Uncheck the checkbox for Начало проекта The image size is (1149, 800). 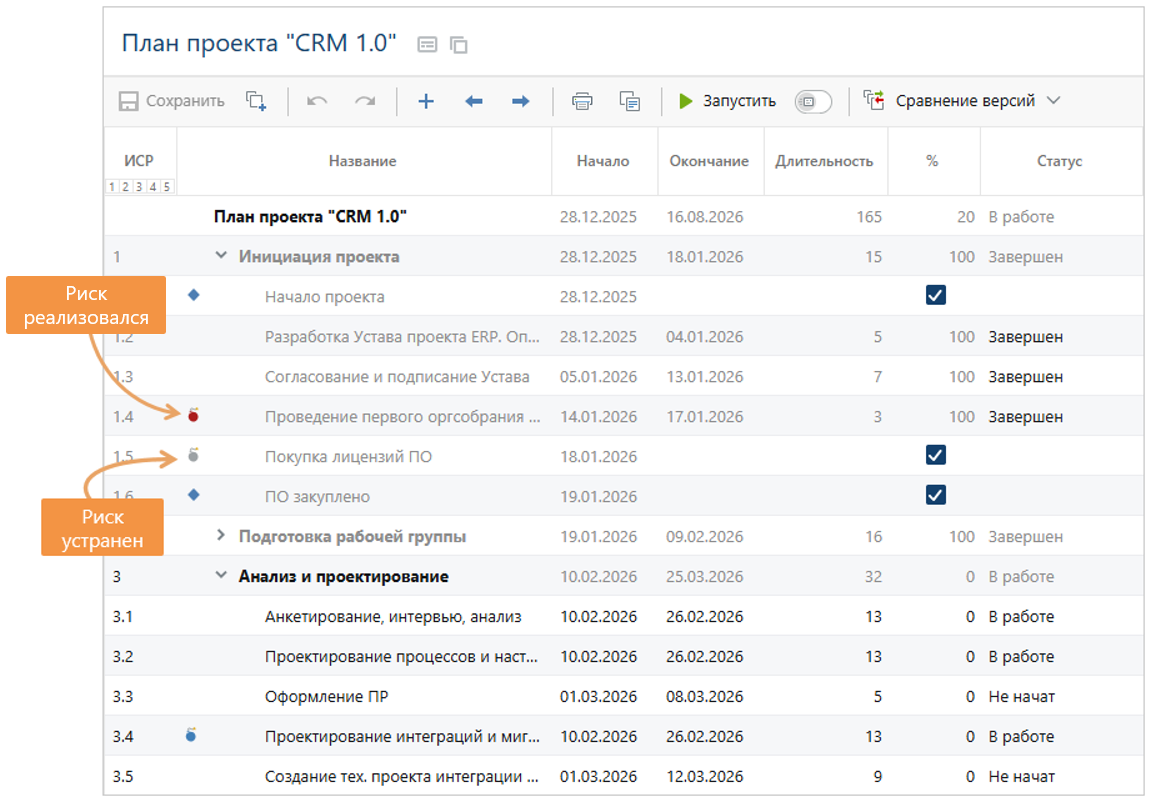935,296
